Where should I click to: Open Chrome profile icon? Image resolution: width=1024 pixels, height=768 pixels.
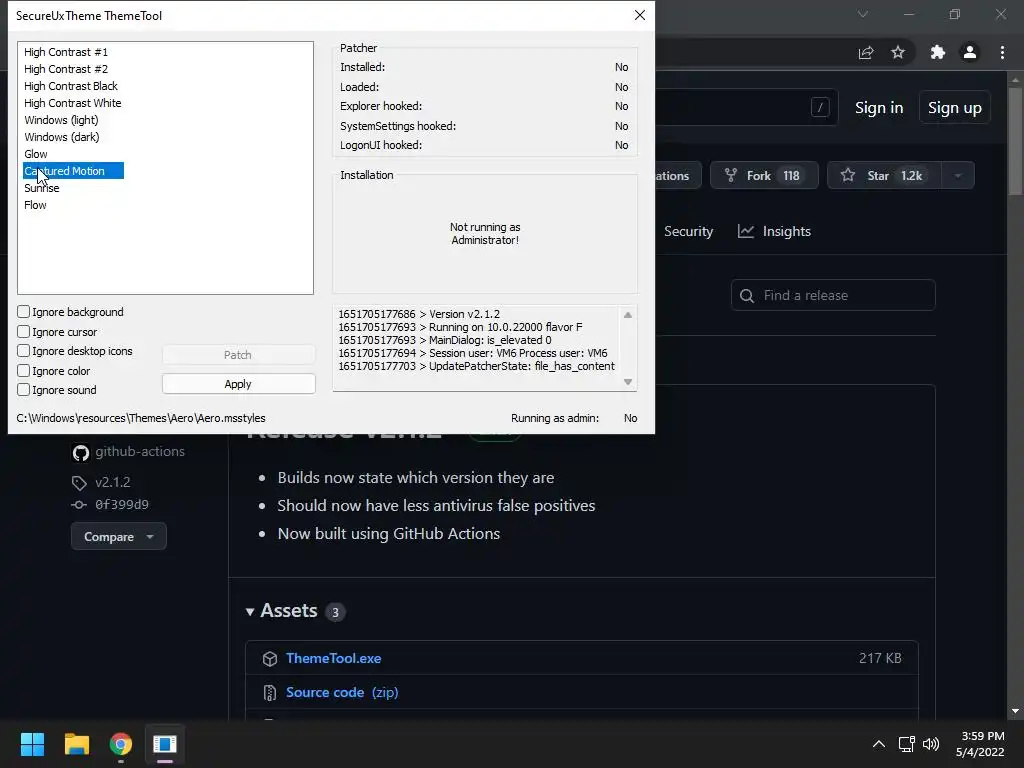click(970, 52)
